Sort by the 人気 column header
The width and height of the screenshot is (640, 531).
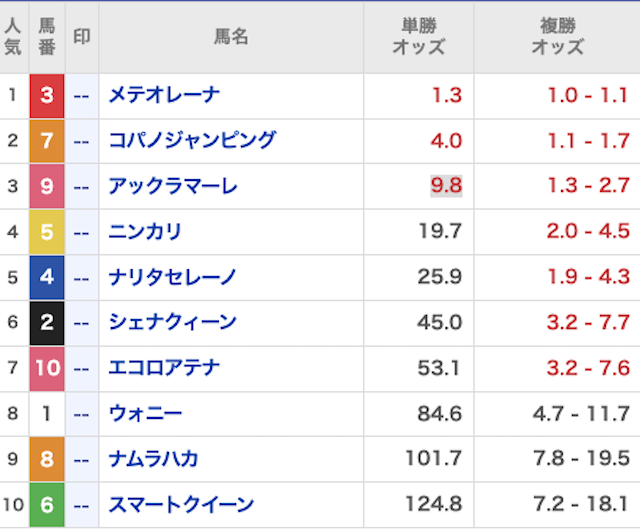pyautogui.click(x=13, y=37)
